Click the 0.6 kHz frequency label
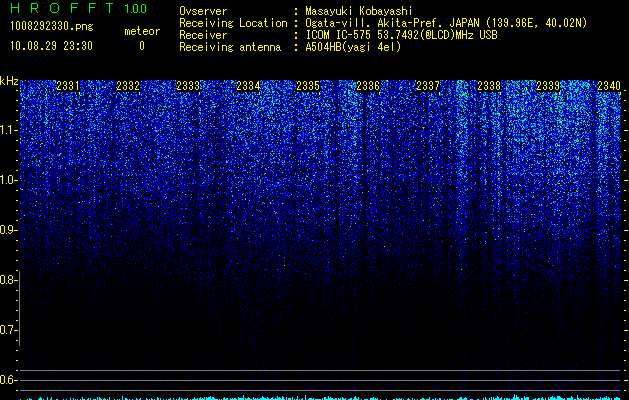Screen dimensions: 629x400 click(x=8, y=380)
